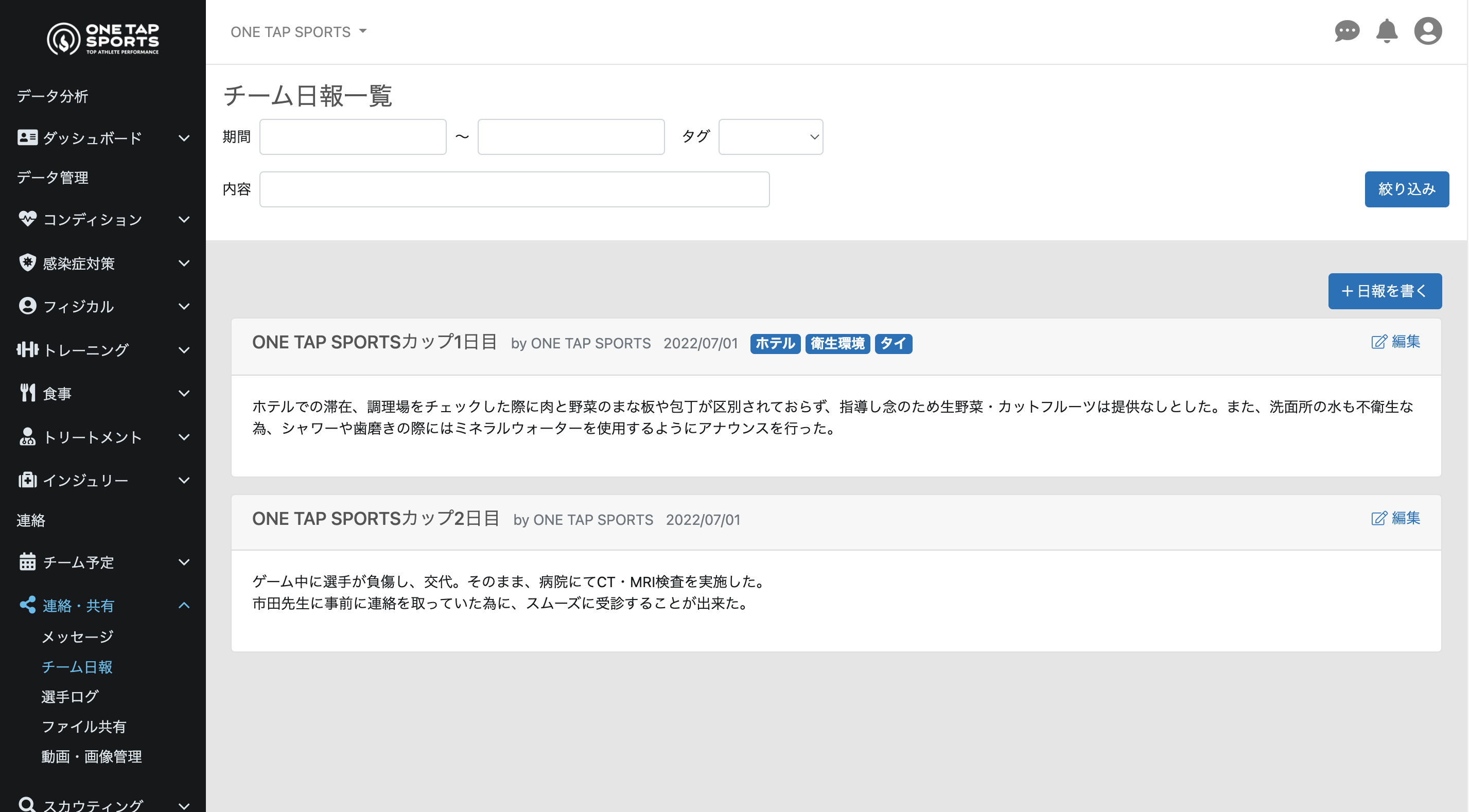Click the 食事 utensils icon
The width and height of the screenshot is (1469, 812).
[27, 393]
